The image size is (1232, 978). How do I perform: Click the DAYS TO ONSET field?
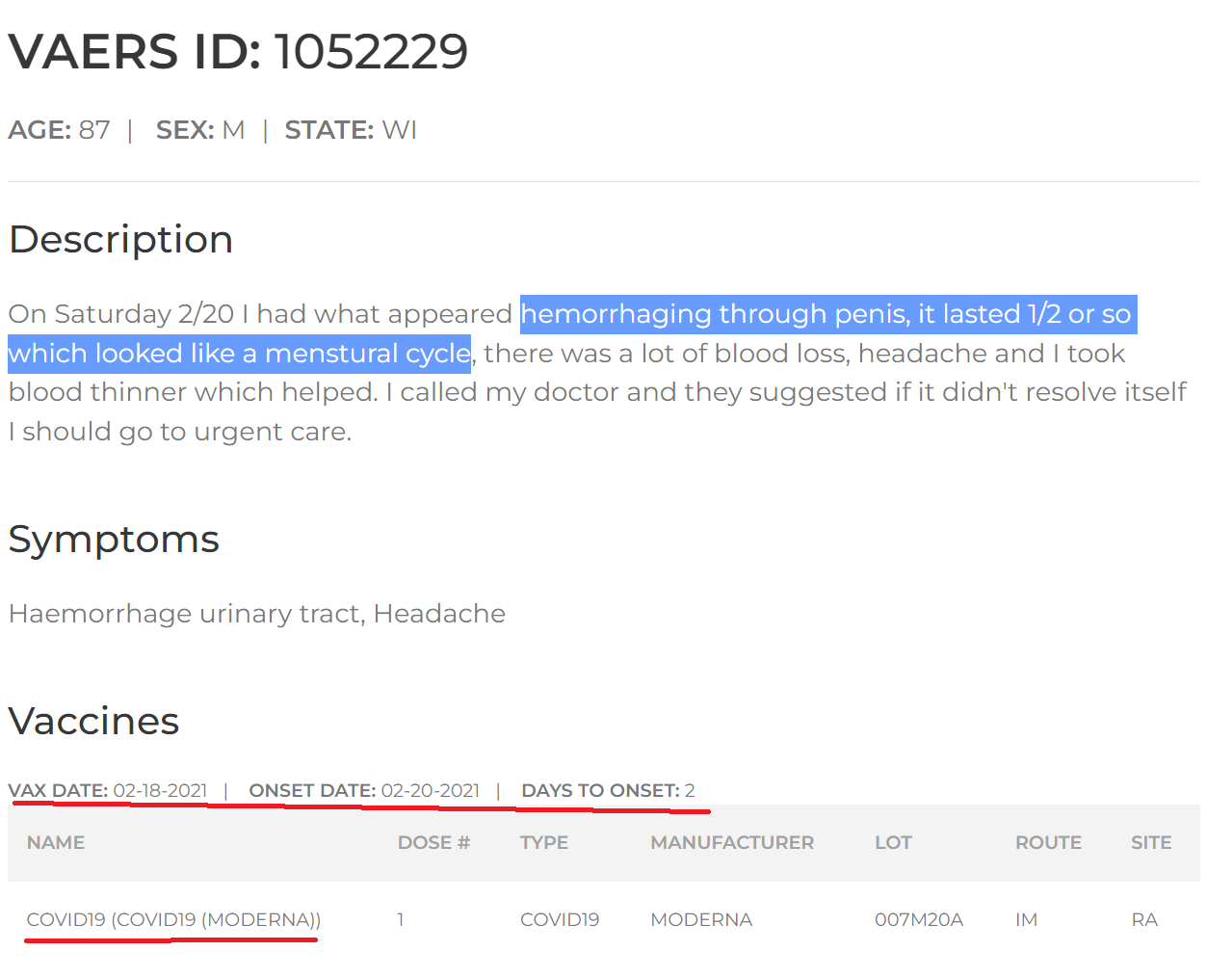click(607, 790)
